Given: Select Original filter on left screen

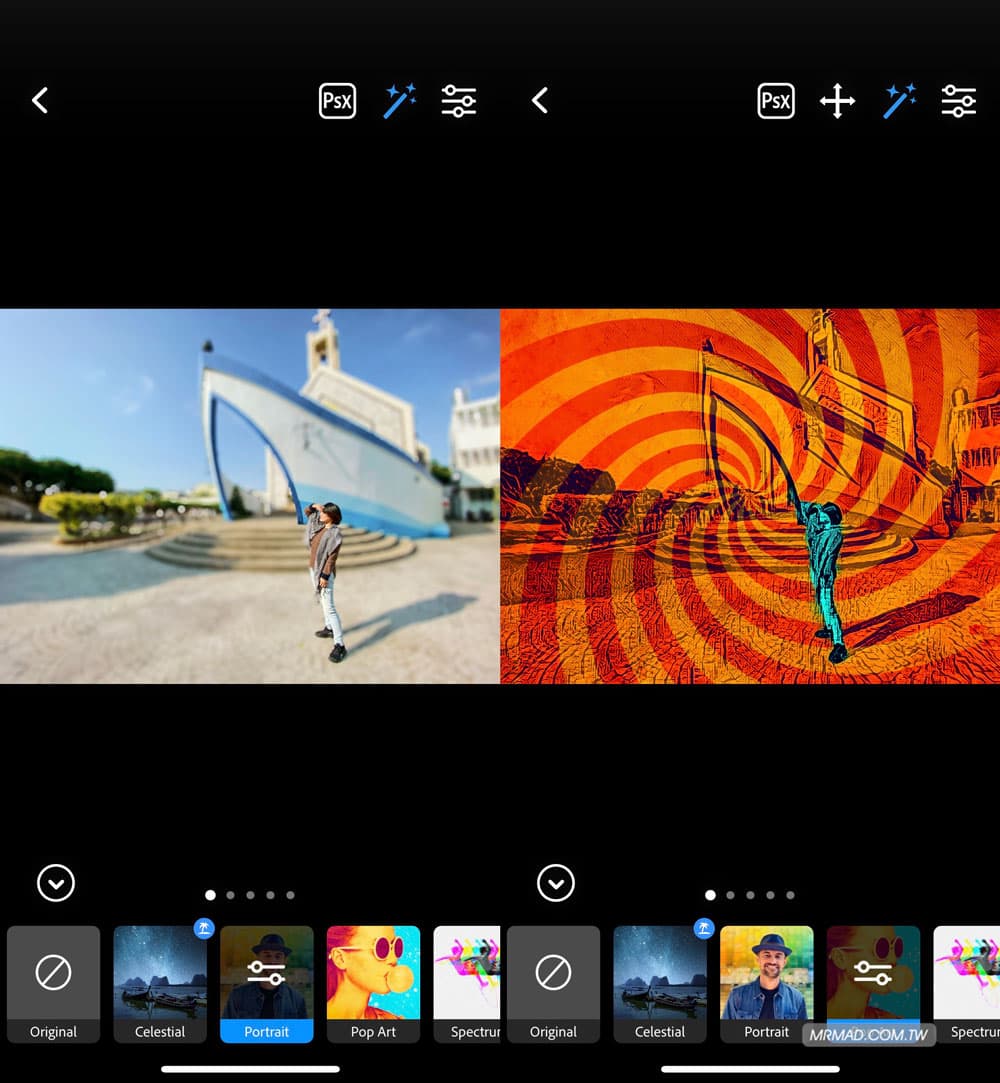Looking at the screenshot, I should pos(53,984).
